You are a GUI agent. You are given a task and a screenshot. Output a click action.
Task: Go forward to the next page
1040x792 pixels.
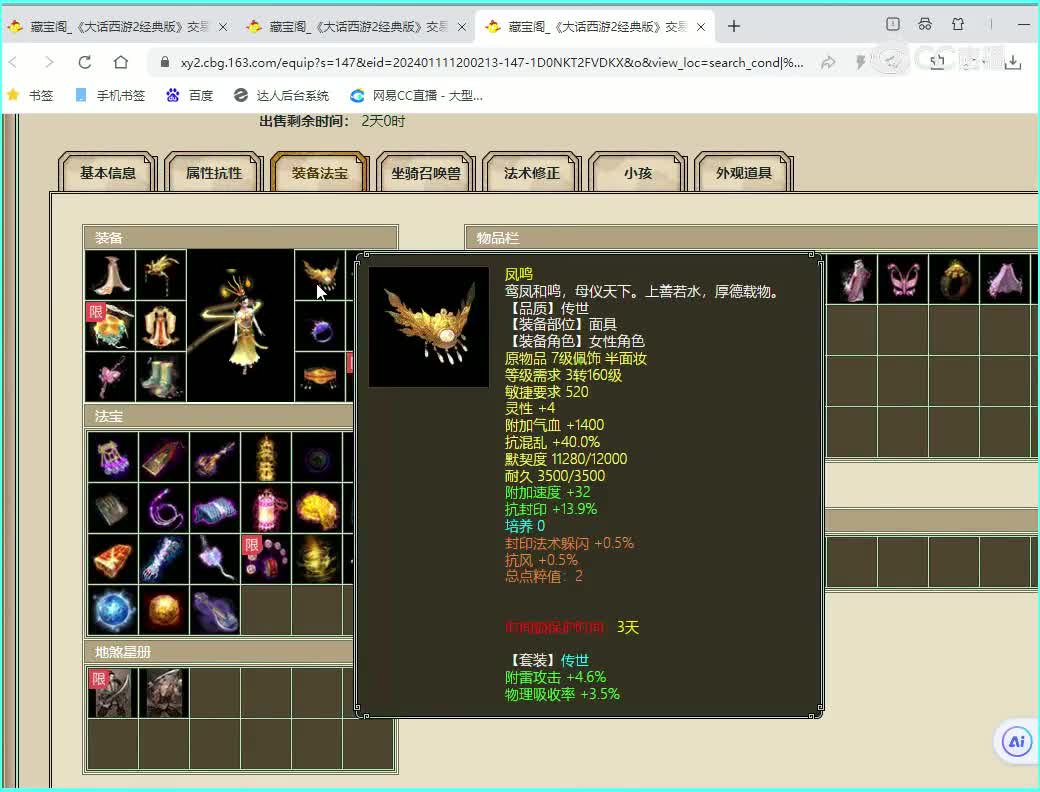point(49,62)
